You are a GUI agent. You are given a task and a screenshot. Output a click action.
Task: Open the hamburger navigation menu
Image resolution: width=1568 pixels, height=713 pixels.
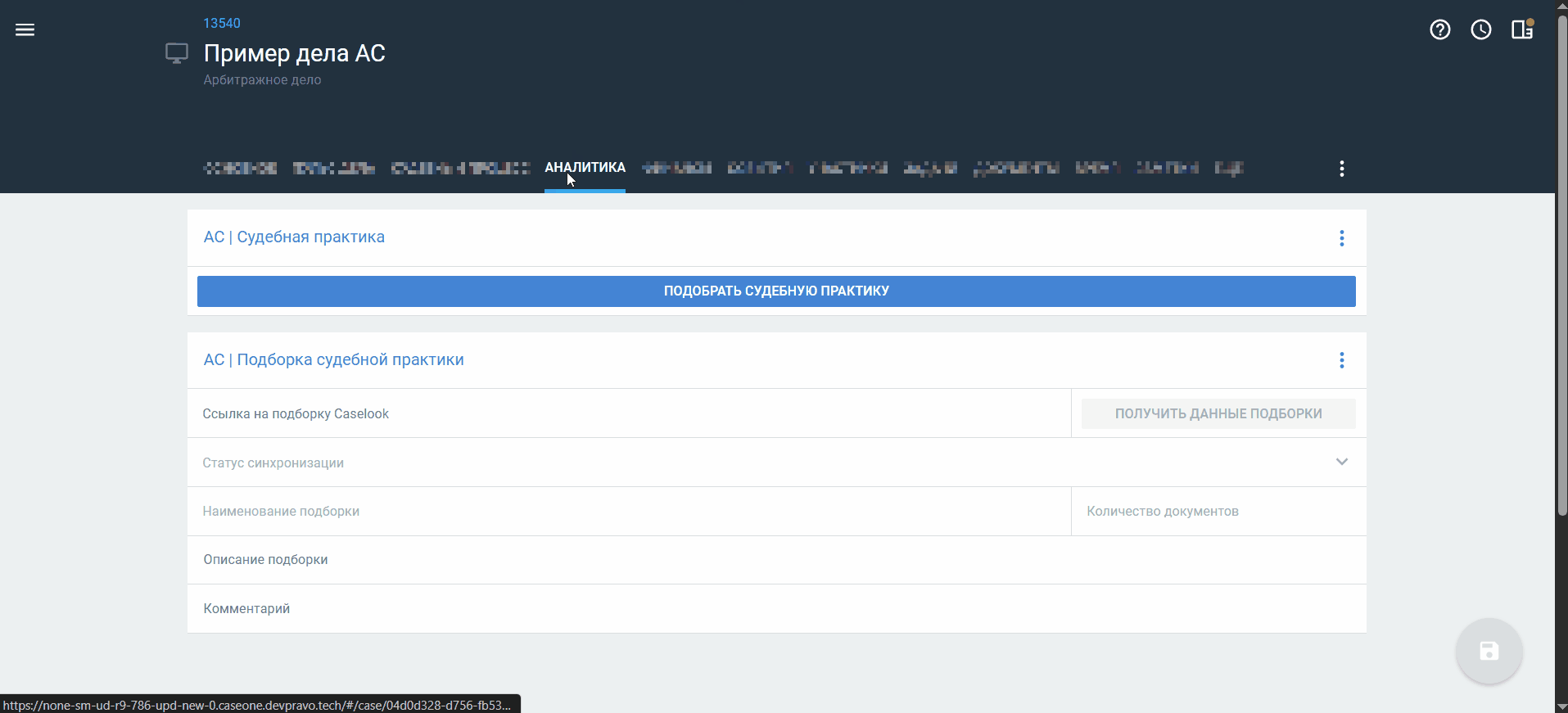pyautogui.click(x=25, y=30)
